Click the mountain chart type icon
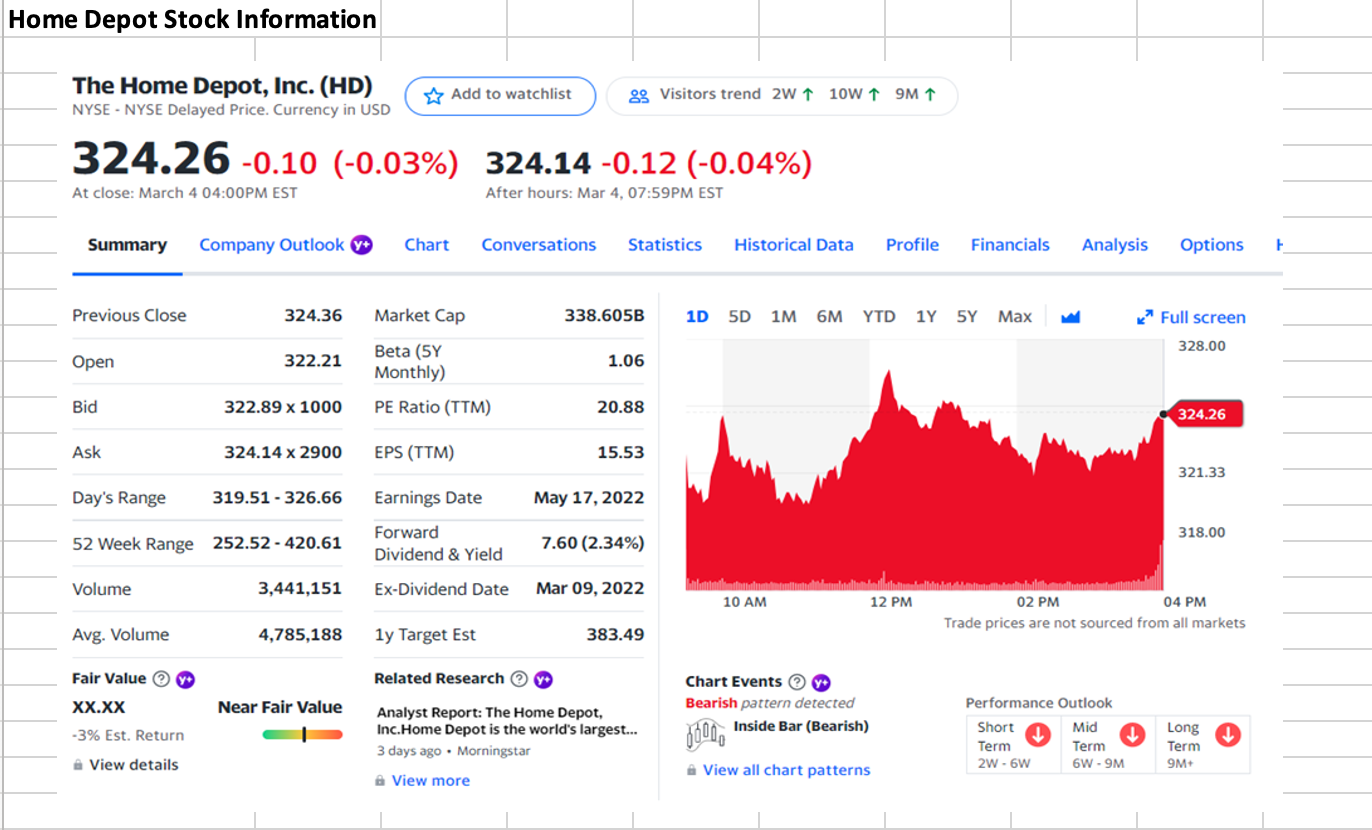The image size is (1372, 830). 1070,317
